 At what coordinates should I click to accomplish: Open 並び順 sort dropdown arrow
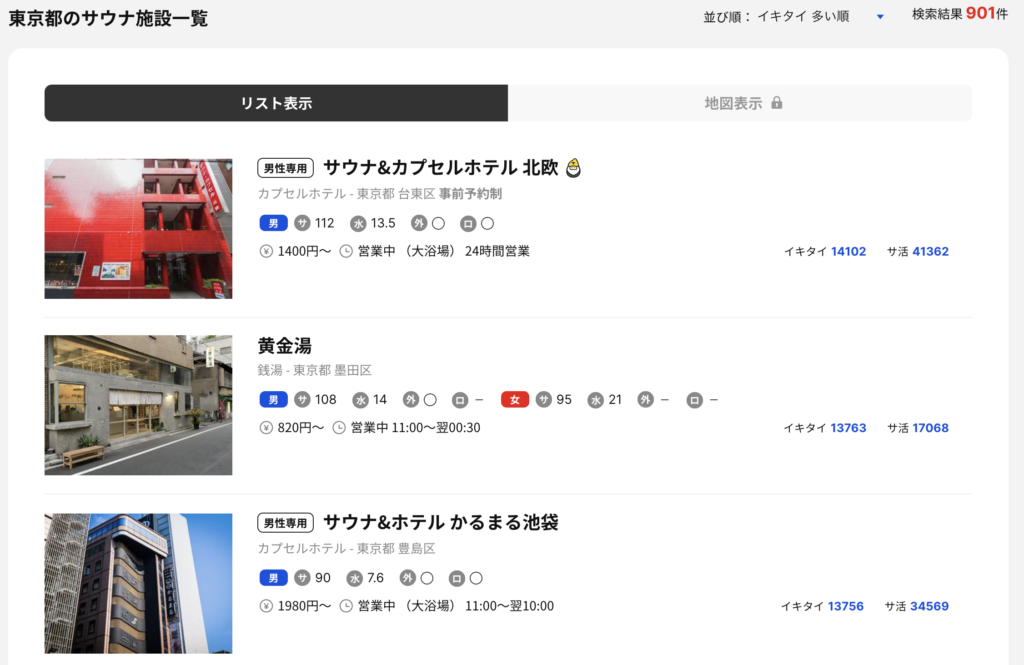880,17
